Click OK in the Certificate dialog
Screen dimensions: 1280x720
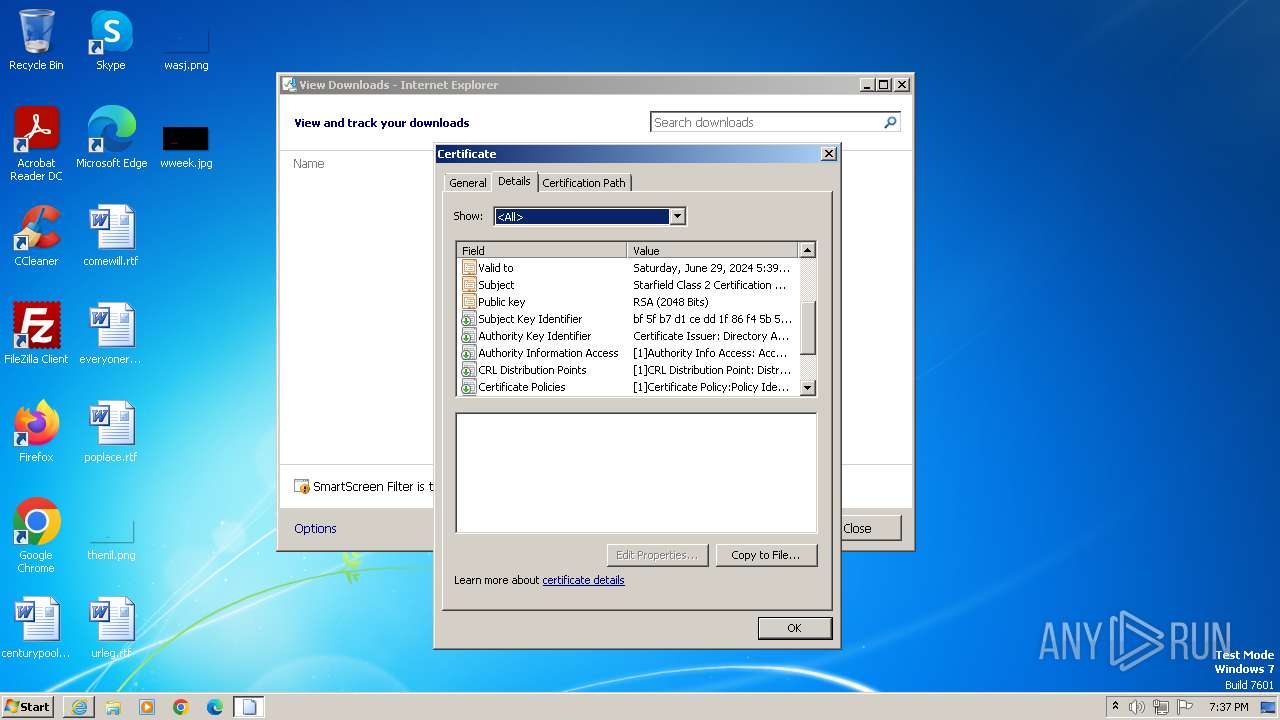[x=794, y=628]
